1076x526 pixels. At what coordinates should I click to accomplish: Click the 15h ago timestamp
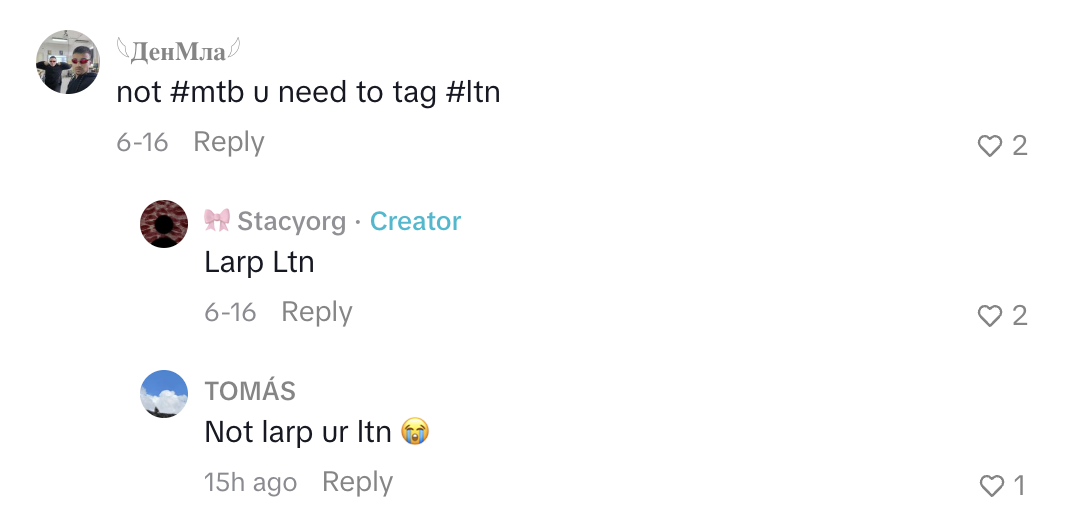250,482
